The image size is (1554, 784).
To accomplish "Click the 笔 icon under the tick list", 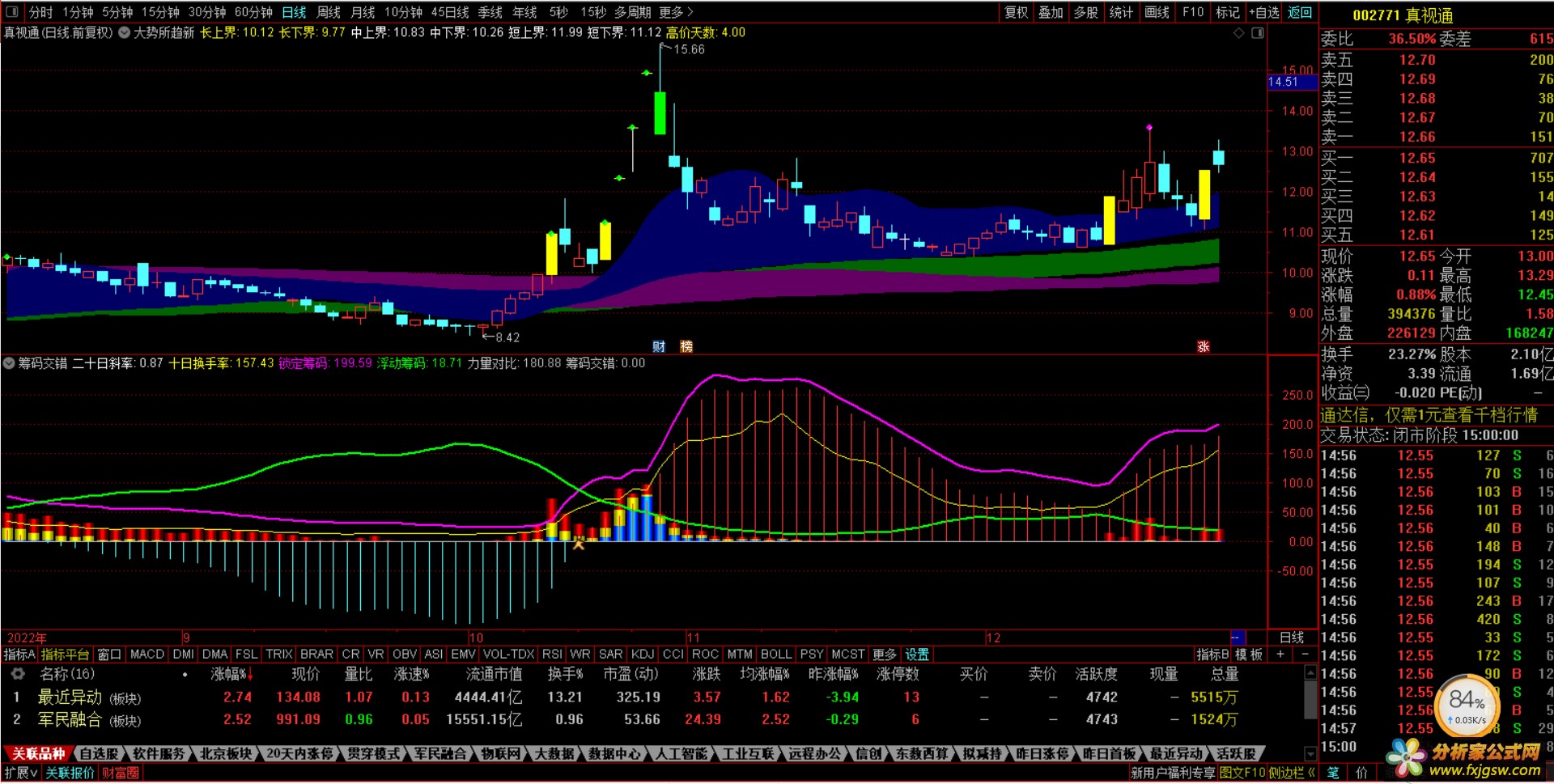I will click(1333, 773).
